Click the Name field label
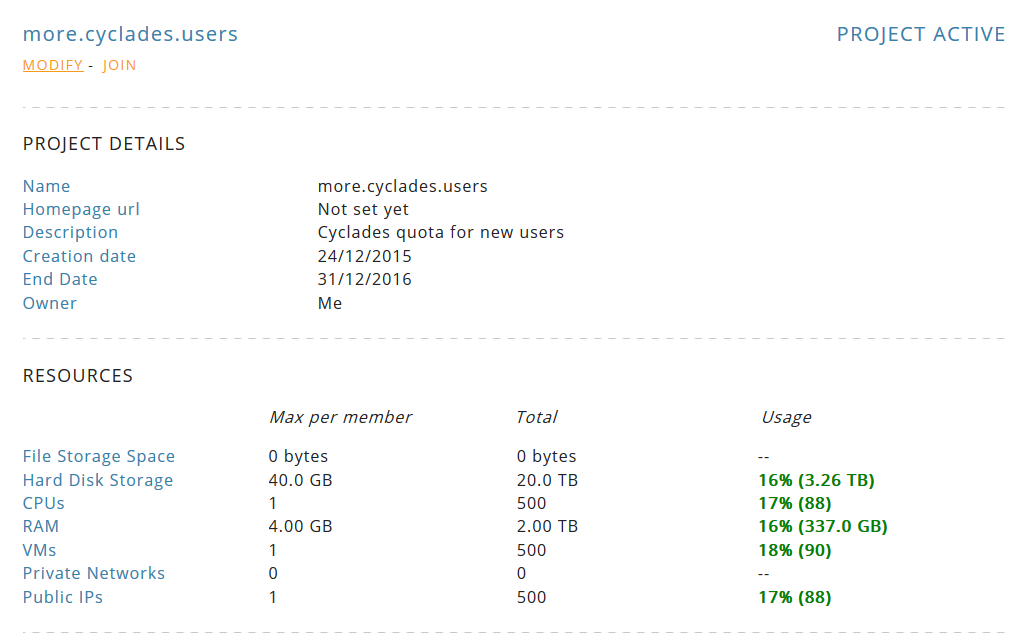The height and width of the screenshot is (643, 1036). [x=46, y=186]
